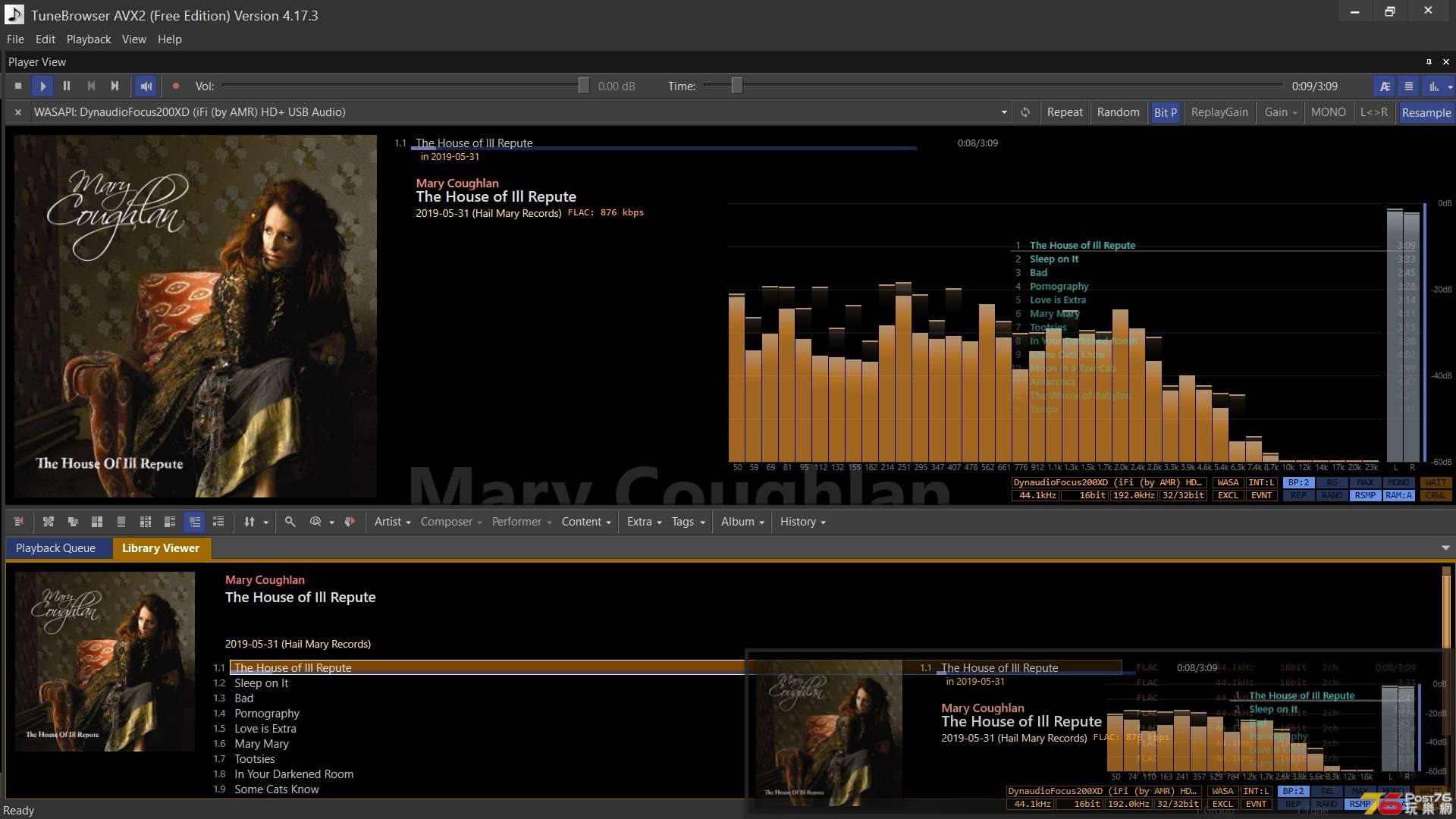Release the WASAPI device with the X icon
1456x819 pixels.
point(18,112)
